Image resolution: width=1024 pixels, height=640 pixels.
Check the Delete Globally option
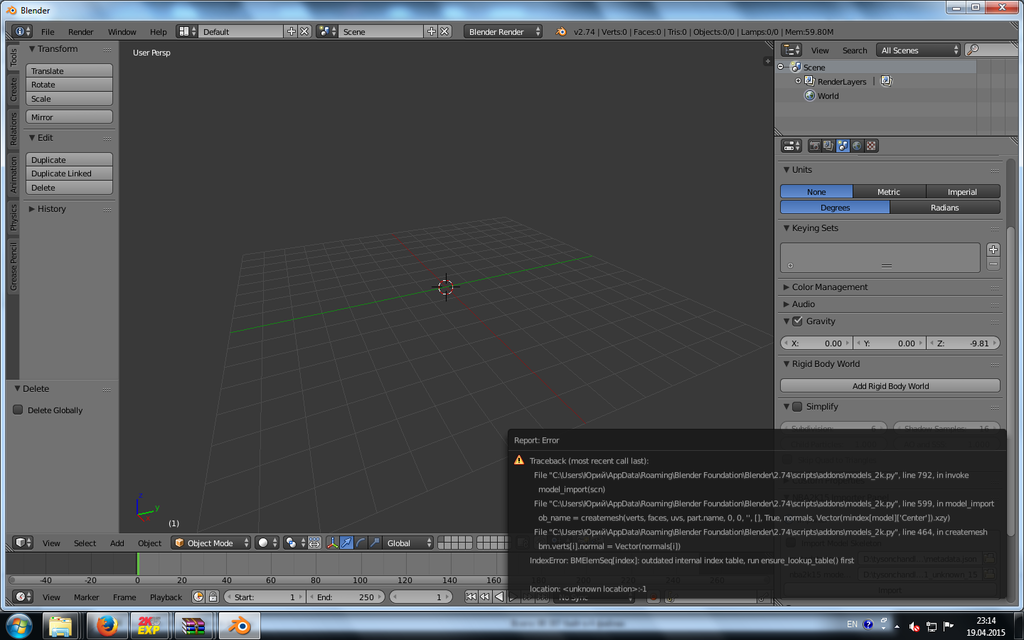18,409
